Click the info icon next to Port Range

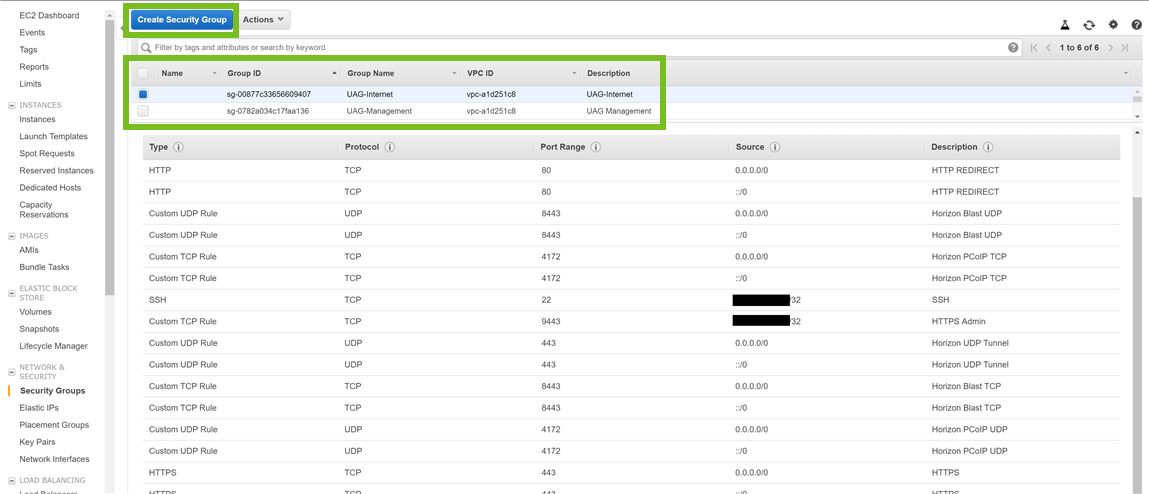coord(596,147)
